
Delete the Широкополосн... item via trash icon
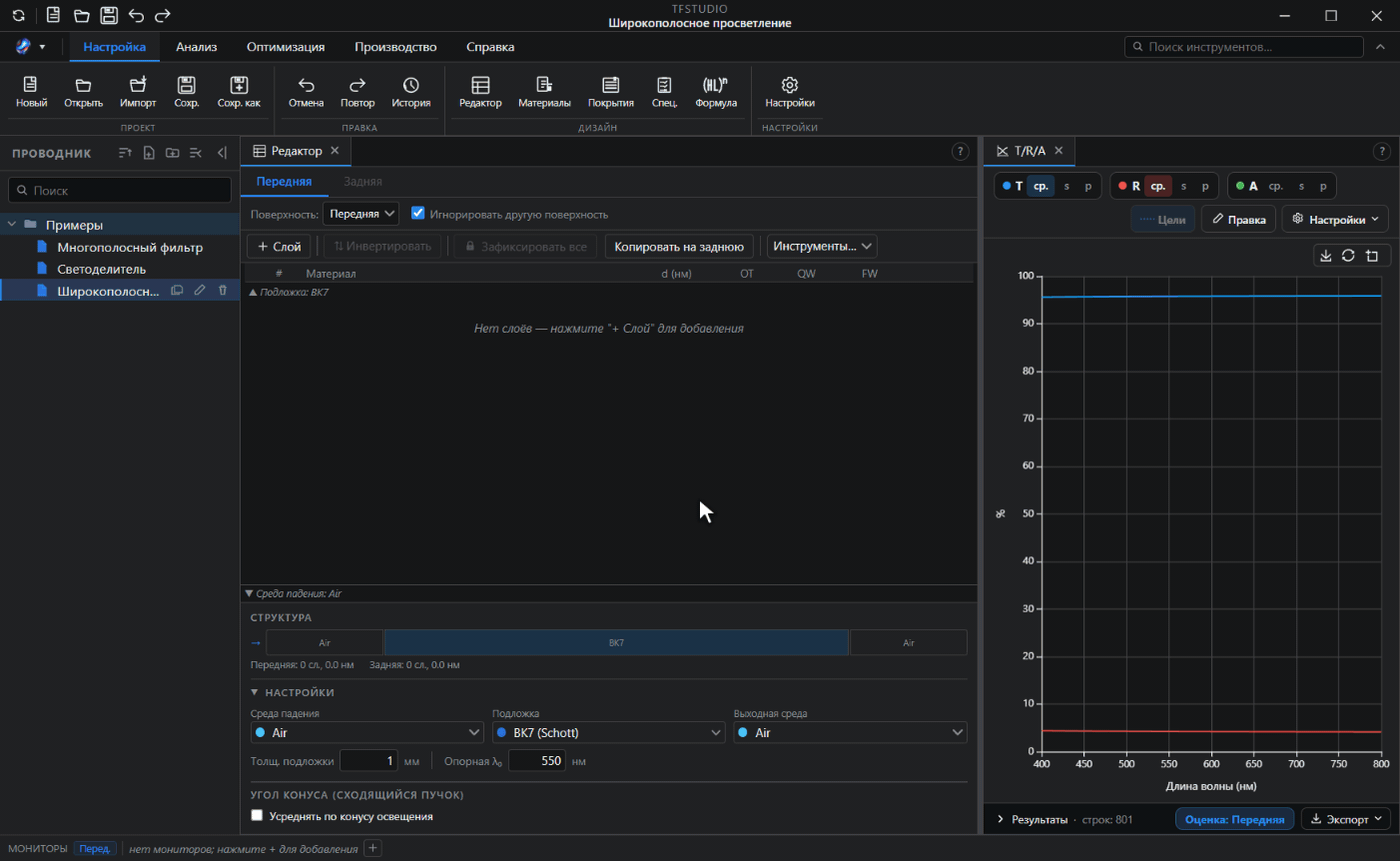click(223, 290)
